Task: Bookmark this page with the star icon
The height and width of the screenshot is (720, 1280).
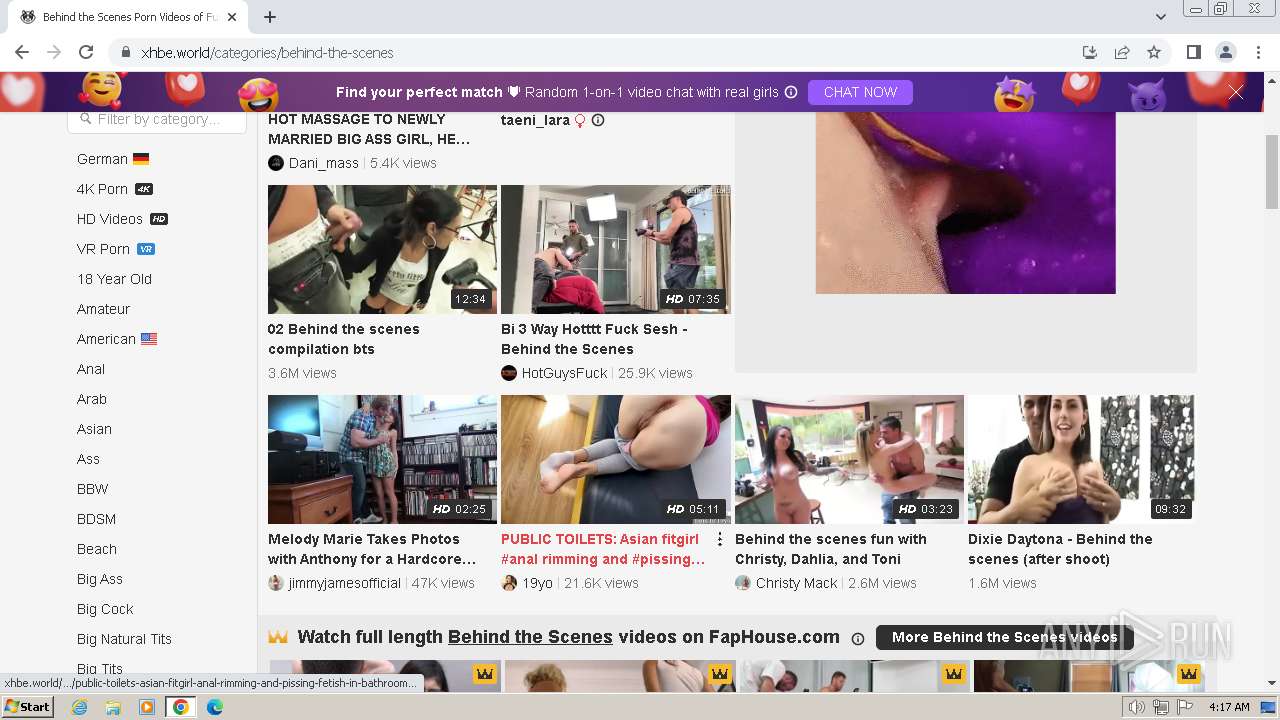Action: [x=1154, y=52]
